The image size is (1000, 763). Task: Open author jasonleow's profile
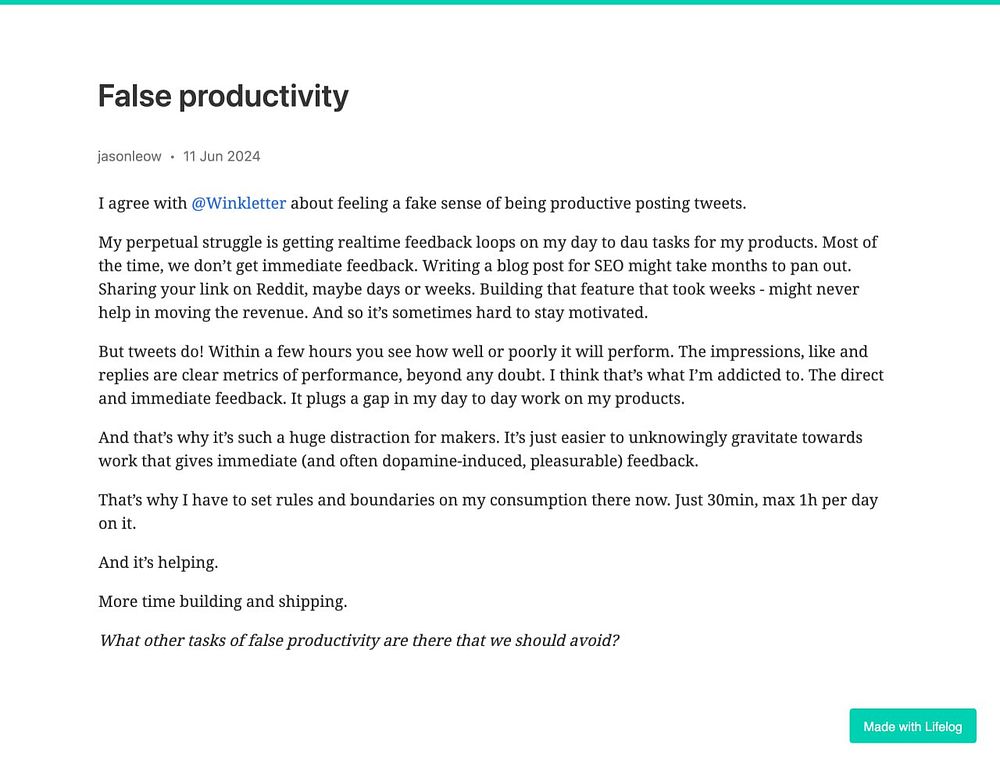point(129,156)
